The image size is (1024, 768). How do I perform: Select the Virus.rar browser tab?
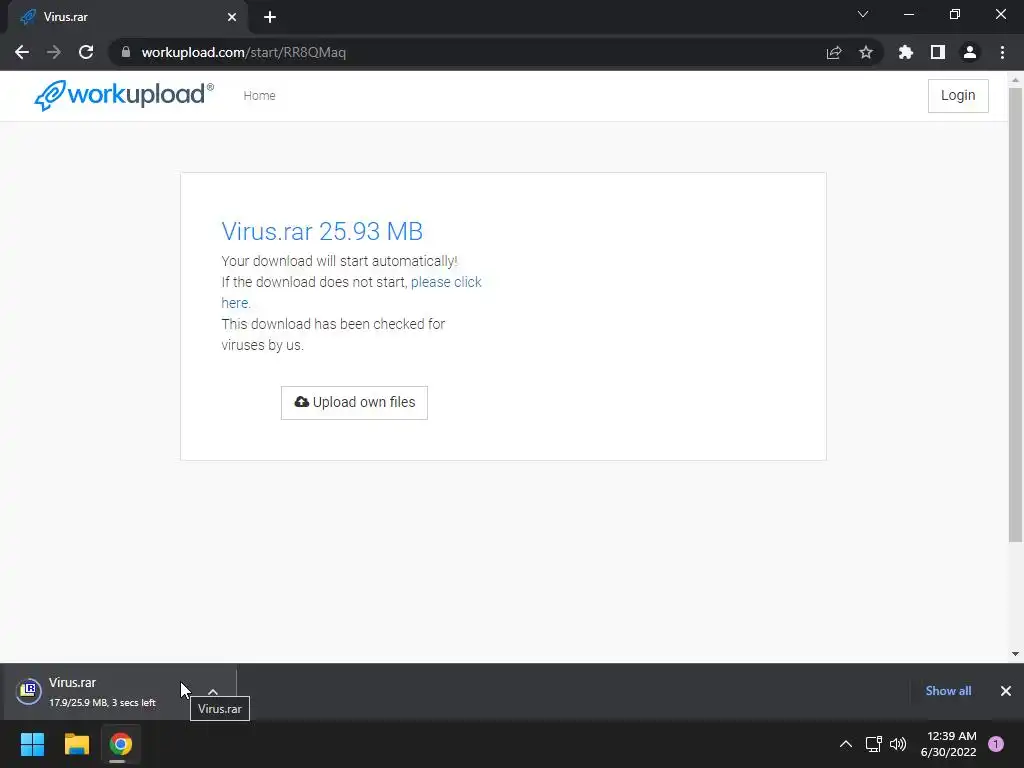(128, 17)
